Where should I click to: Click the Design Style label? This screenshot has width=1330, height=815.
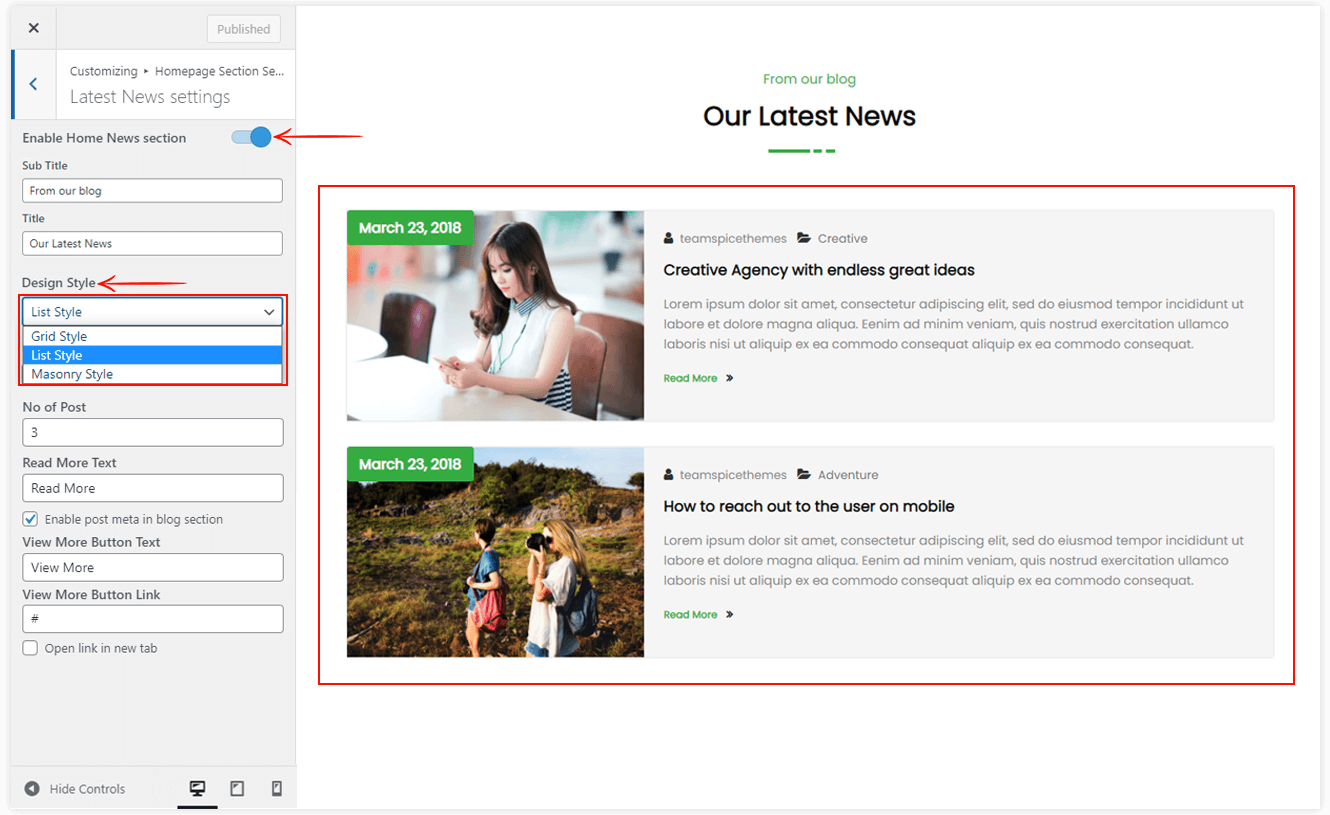click(x=59, y=283)
